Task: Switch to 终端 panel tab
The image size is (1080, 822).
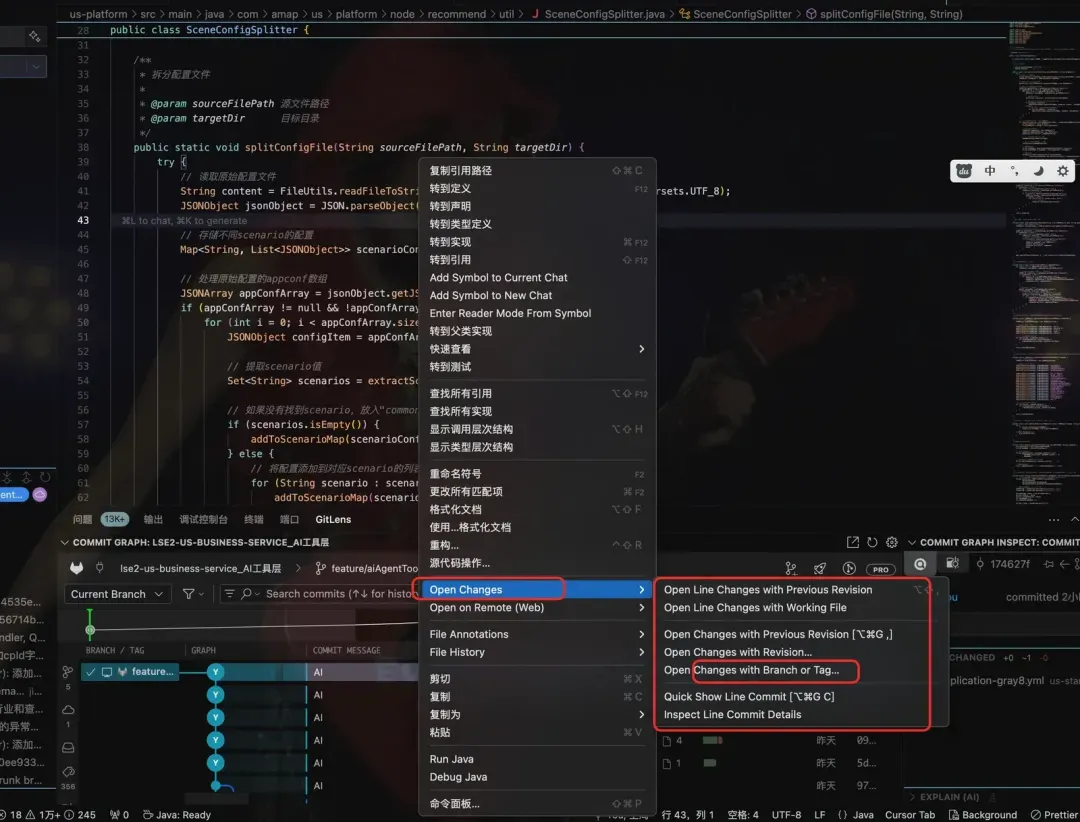Action: coord(253,519)
